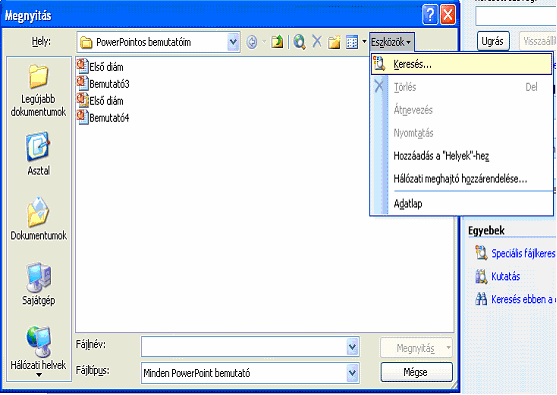Select the Sajátgép computer icon
This screenshot has width=557, height=395.
point(38,277)
